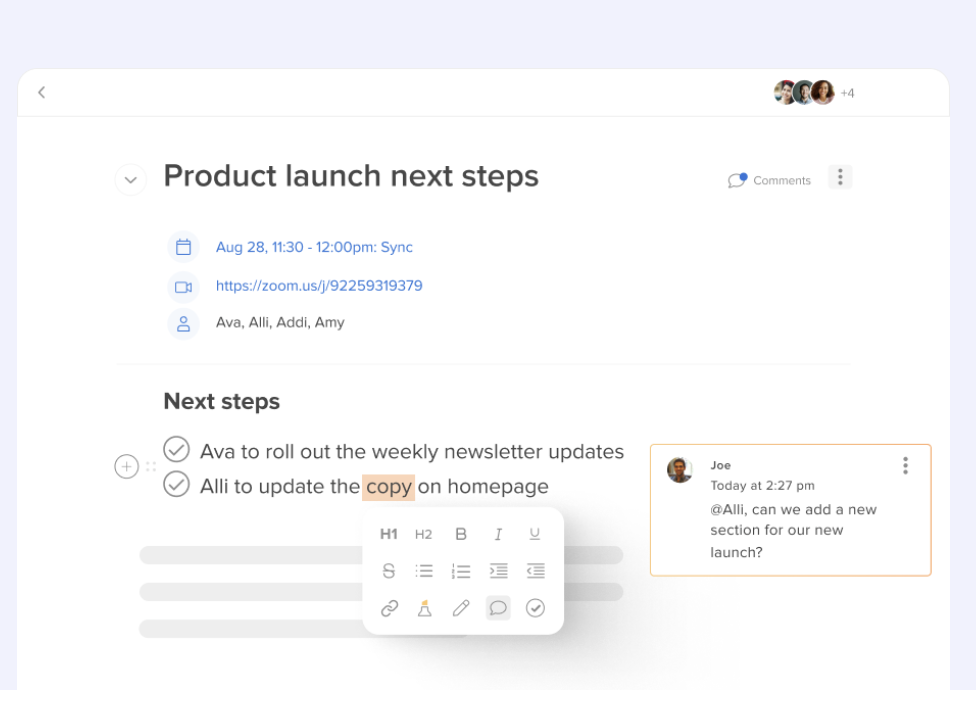This screenshot has height=716, width=976.
Task: Open Joe's comment options menu
Action: (905, 465)
